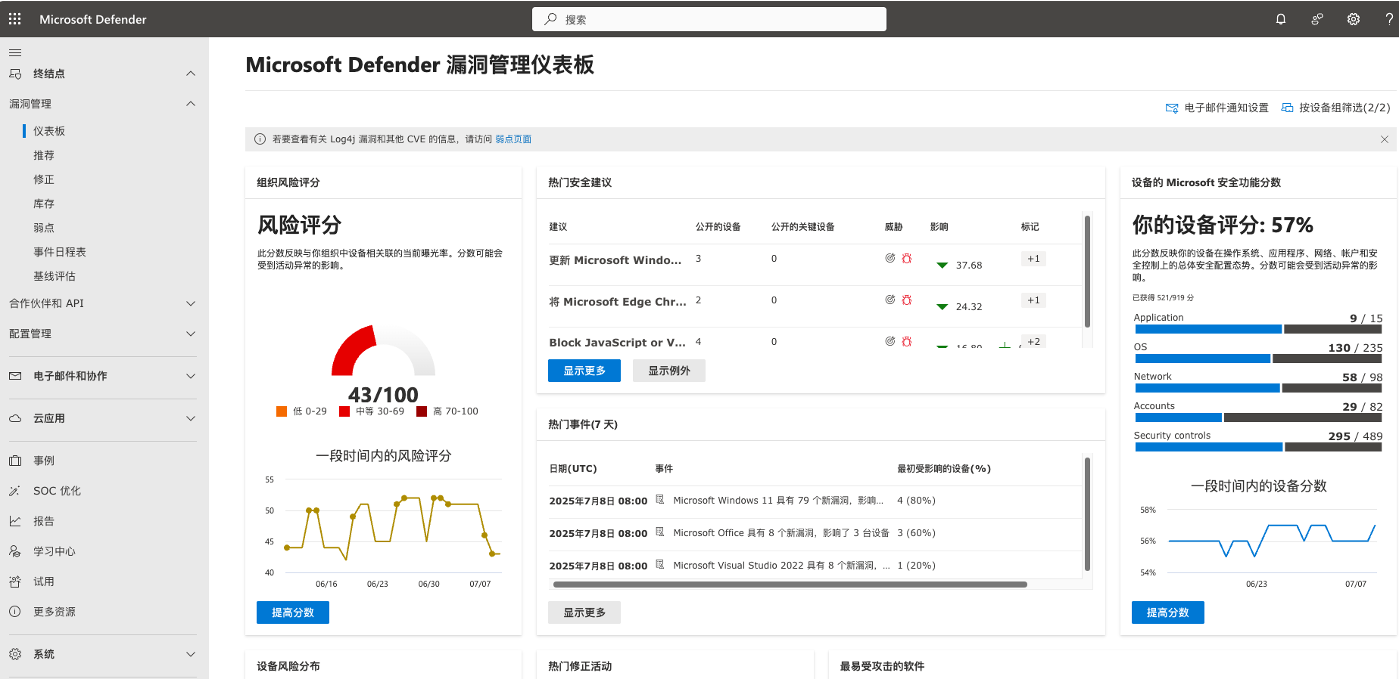1400x680 pixels.
Task: Click the 电子邮件和协作 envelope icon
Action: pyautogui.click(x=15, y=376)
